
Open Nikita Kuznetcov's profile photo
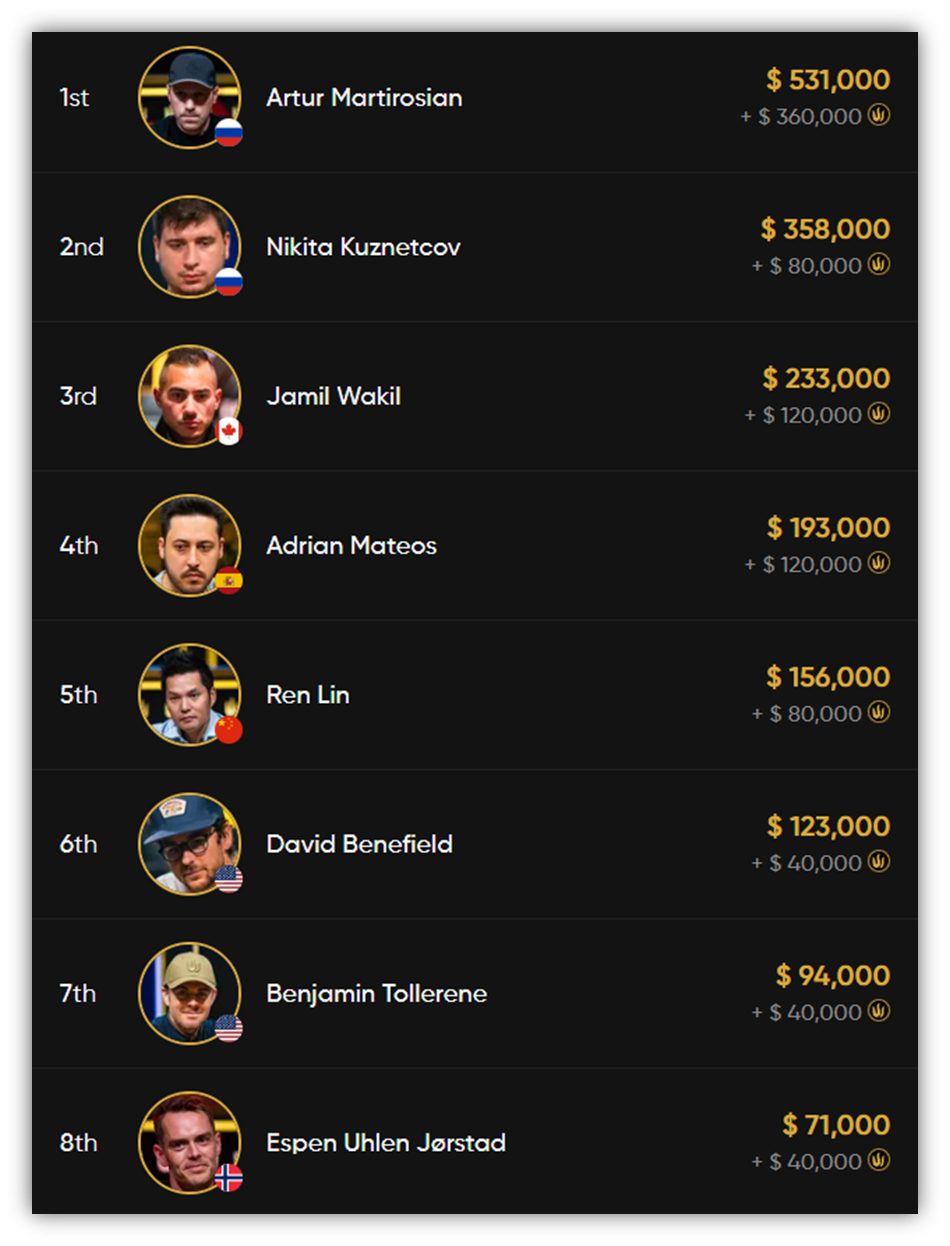190,246
